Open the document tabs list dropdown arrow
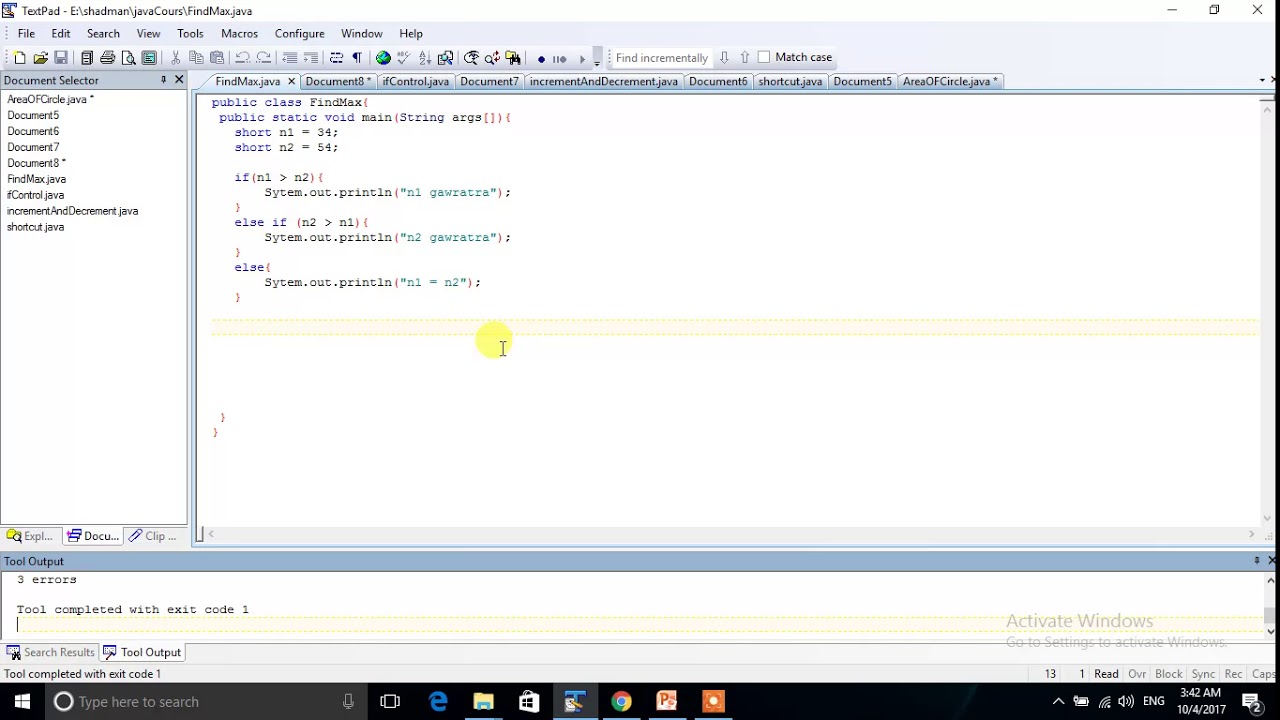The height and width of the screenshot is (720, 1280). pos(1262,80)
